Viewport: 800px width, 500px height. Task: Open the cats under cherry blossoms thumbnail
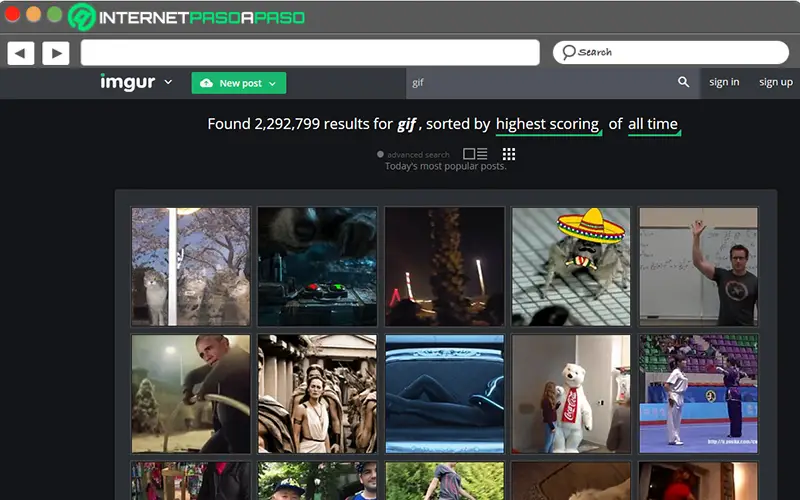pyautogui.click(x=191, y=266)
